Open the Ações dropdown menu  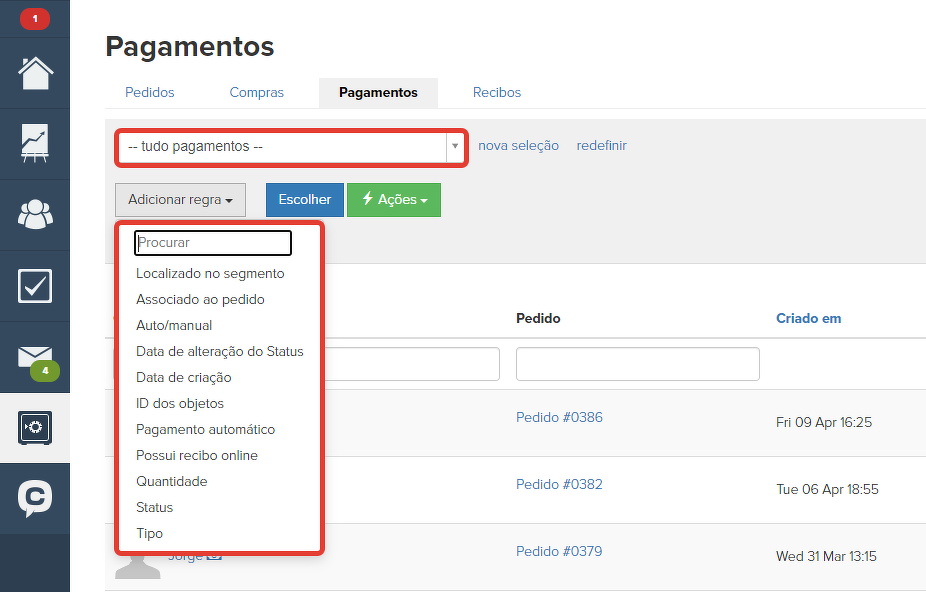393,200
